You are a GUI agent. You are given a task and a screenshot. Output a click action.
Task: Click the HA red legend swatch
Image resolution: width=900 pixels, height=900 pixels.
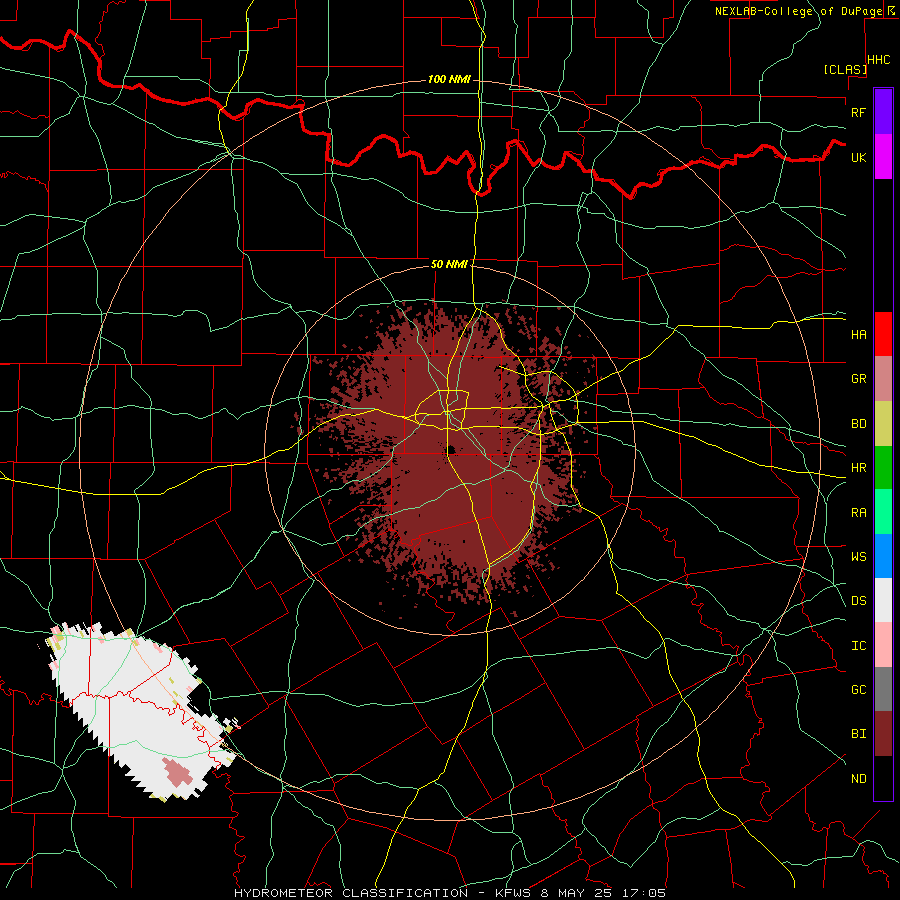click(883, 334)
